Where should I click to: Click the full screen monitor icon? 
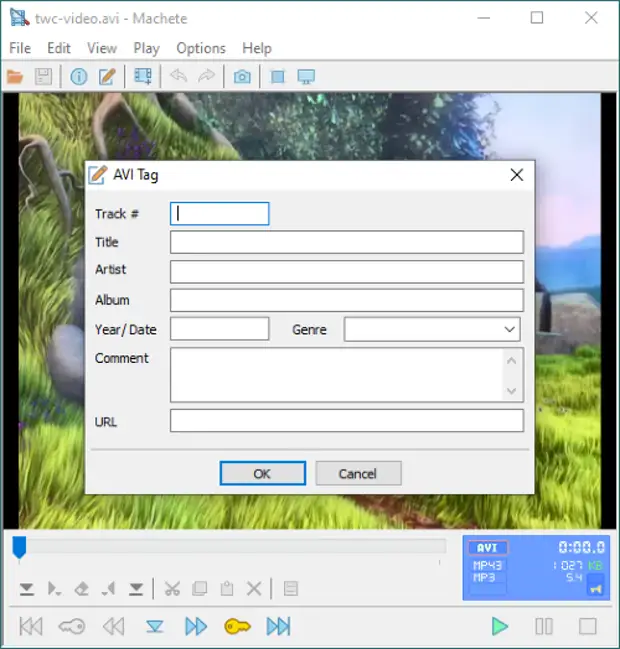click(307, 77)
